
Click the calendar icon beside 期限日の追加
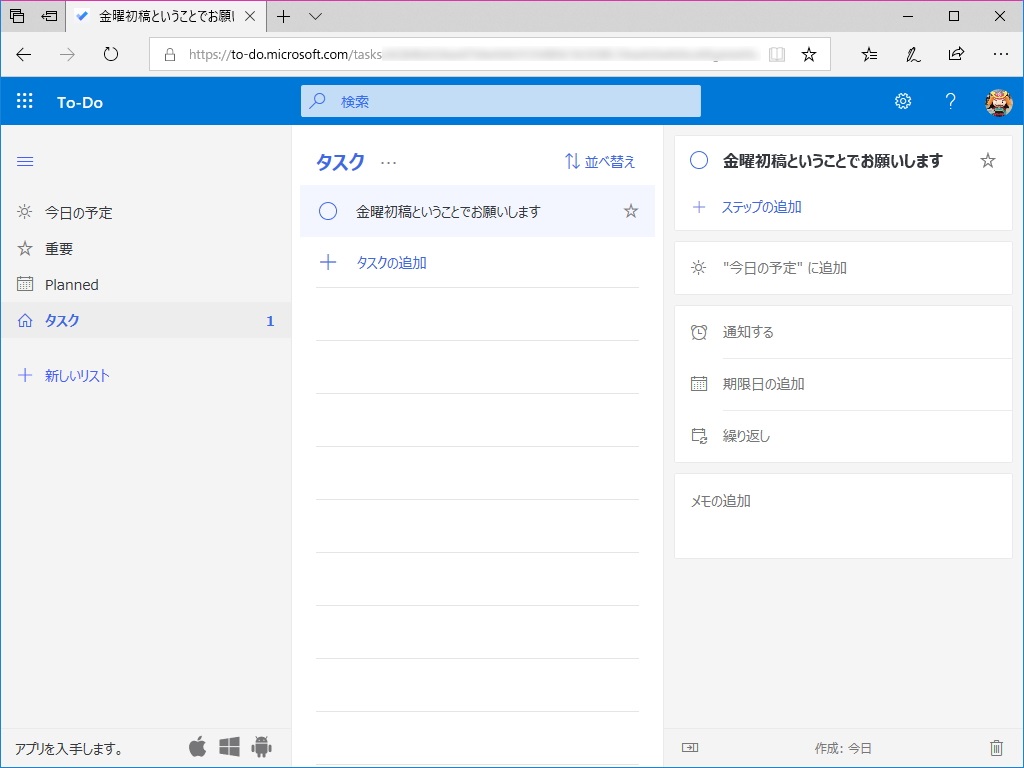click(697, 384)
